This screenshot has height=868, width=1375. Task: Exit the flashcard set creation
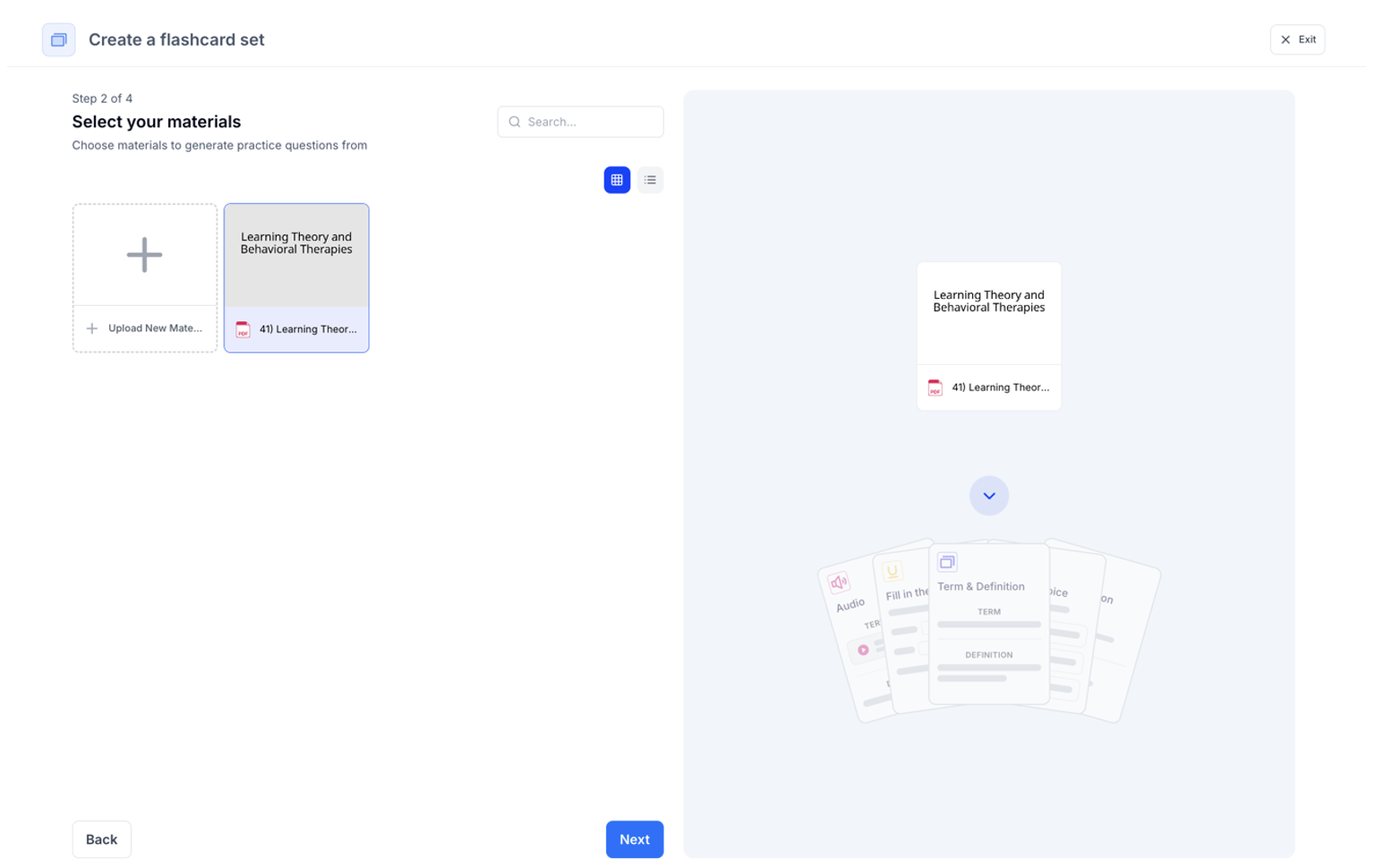coord(1297,39)
